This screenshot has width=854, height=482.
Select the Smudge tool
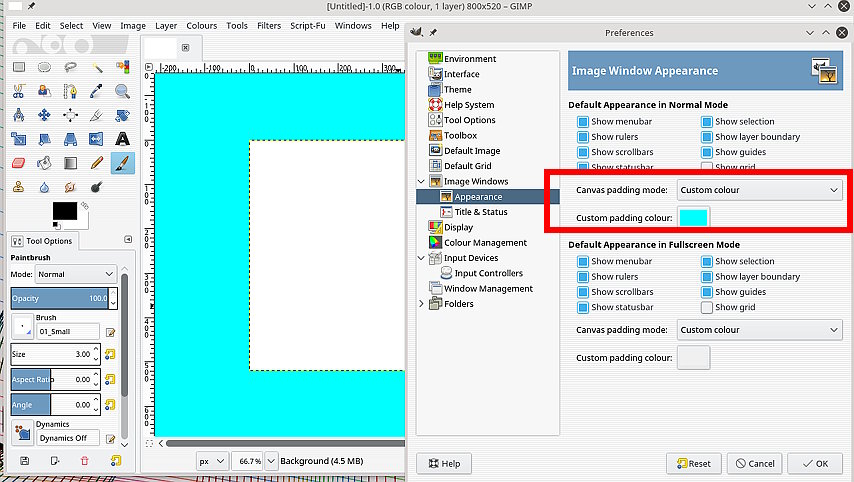[x=70, y=187]
